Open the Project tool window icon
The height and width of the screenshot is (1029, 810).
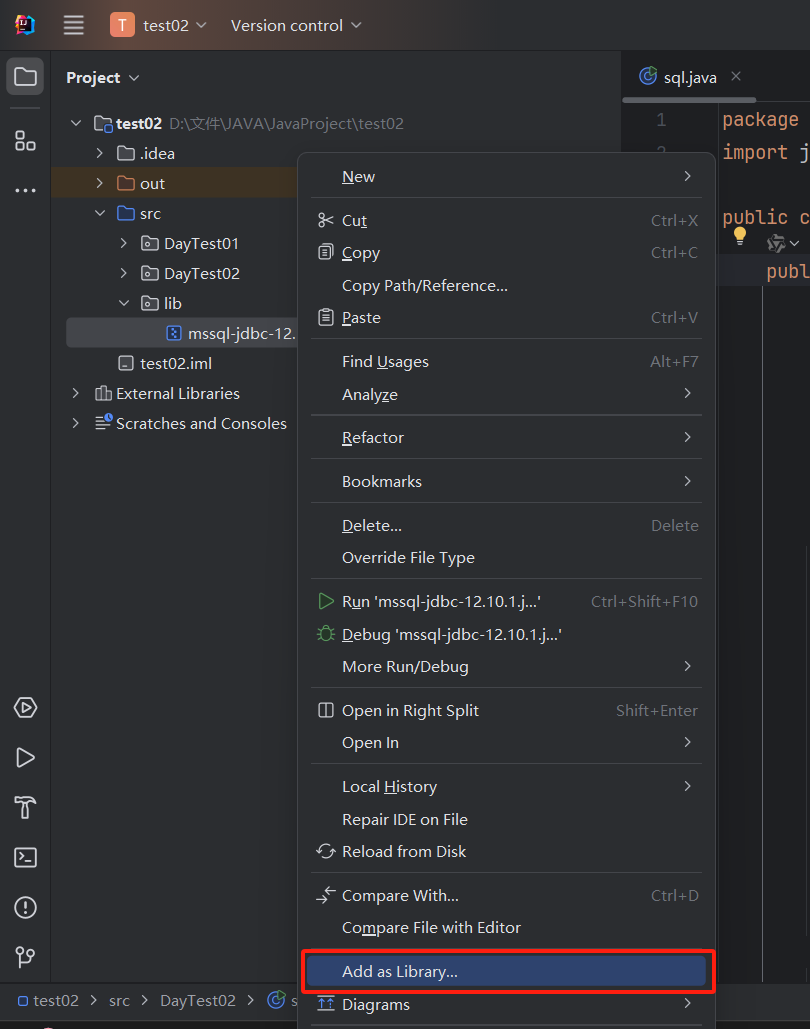coord(24,76)
